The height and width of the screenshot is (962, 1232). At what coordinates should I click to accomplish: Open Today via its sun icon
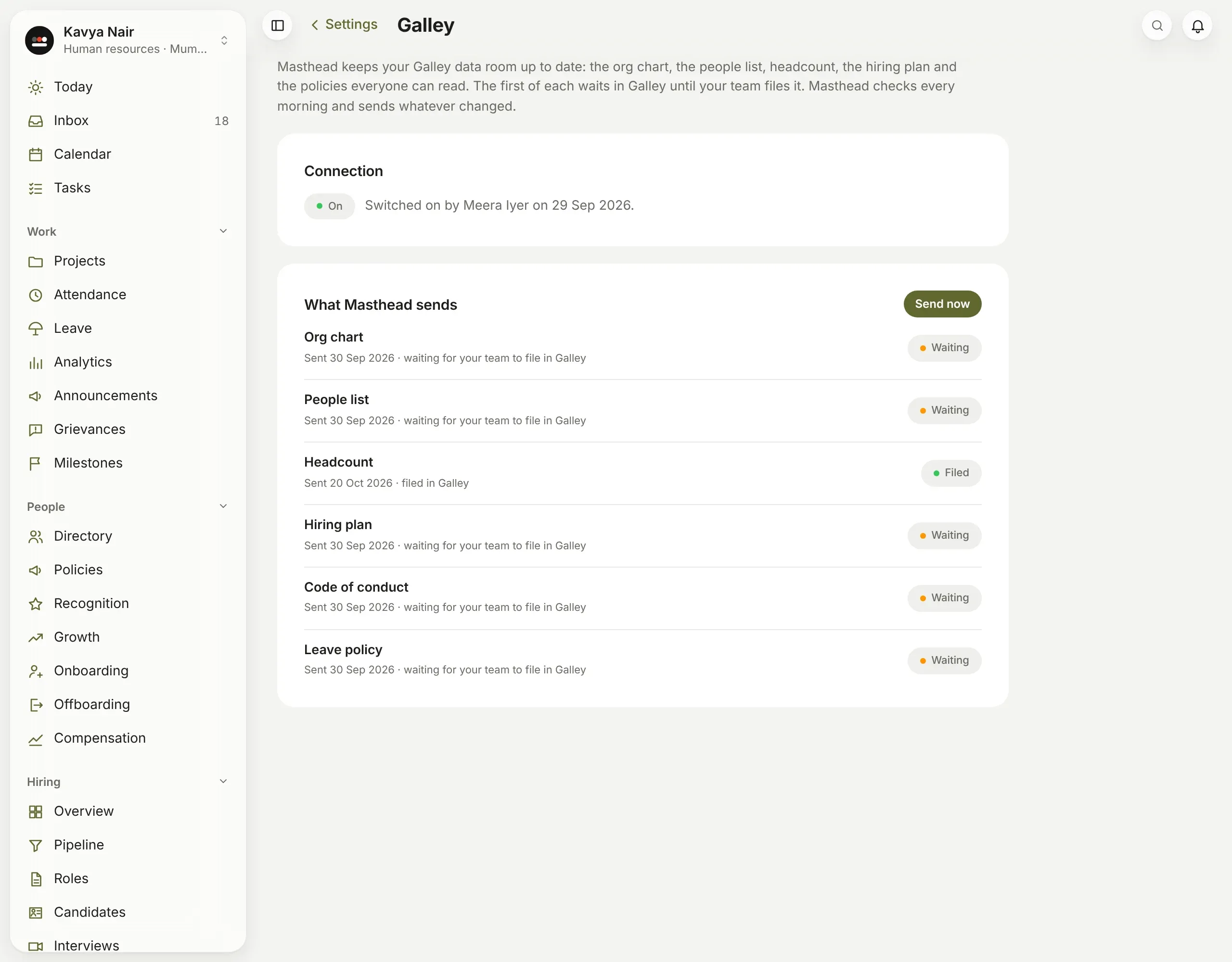pyautogui.click(x=36, y=88)
